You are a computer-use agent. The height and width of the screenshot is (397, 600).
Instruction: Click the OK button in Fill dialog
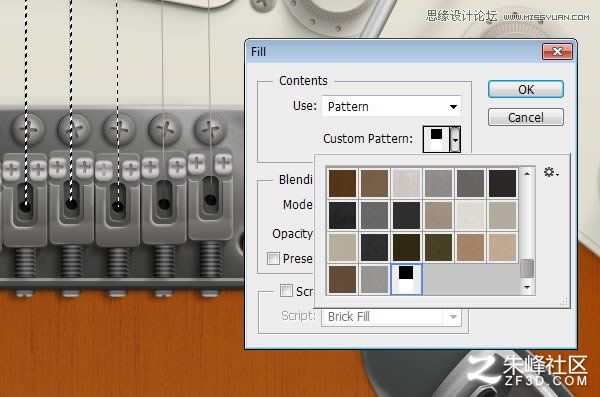[526, 89]
